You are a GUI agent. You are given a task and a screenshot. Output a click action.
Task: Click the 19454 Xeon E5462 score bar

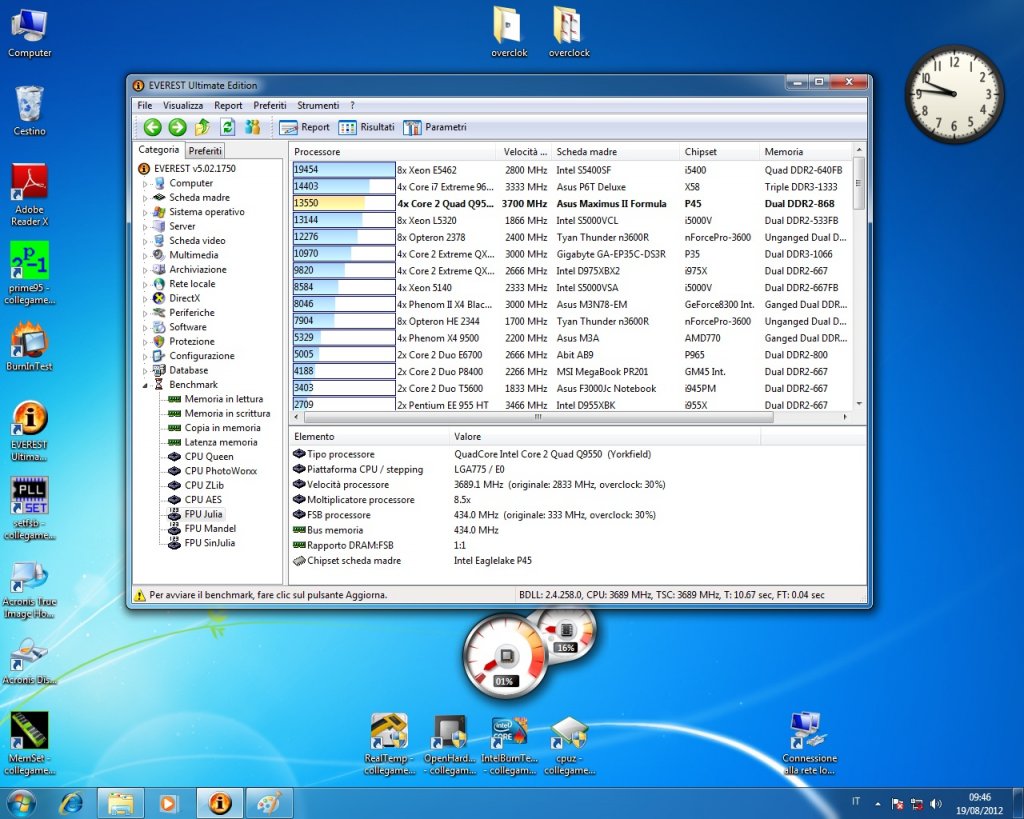coord(344,170)
